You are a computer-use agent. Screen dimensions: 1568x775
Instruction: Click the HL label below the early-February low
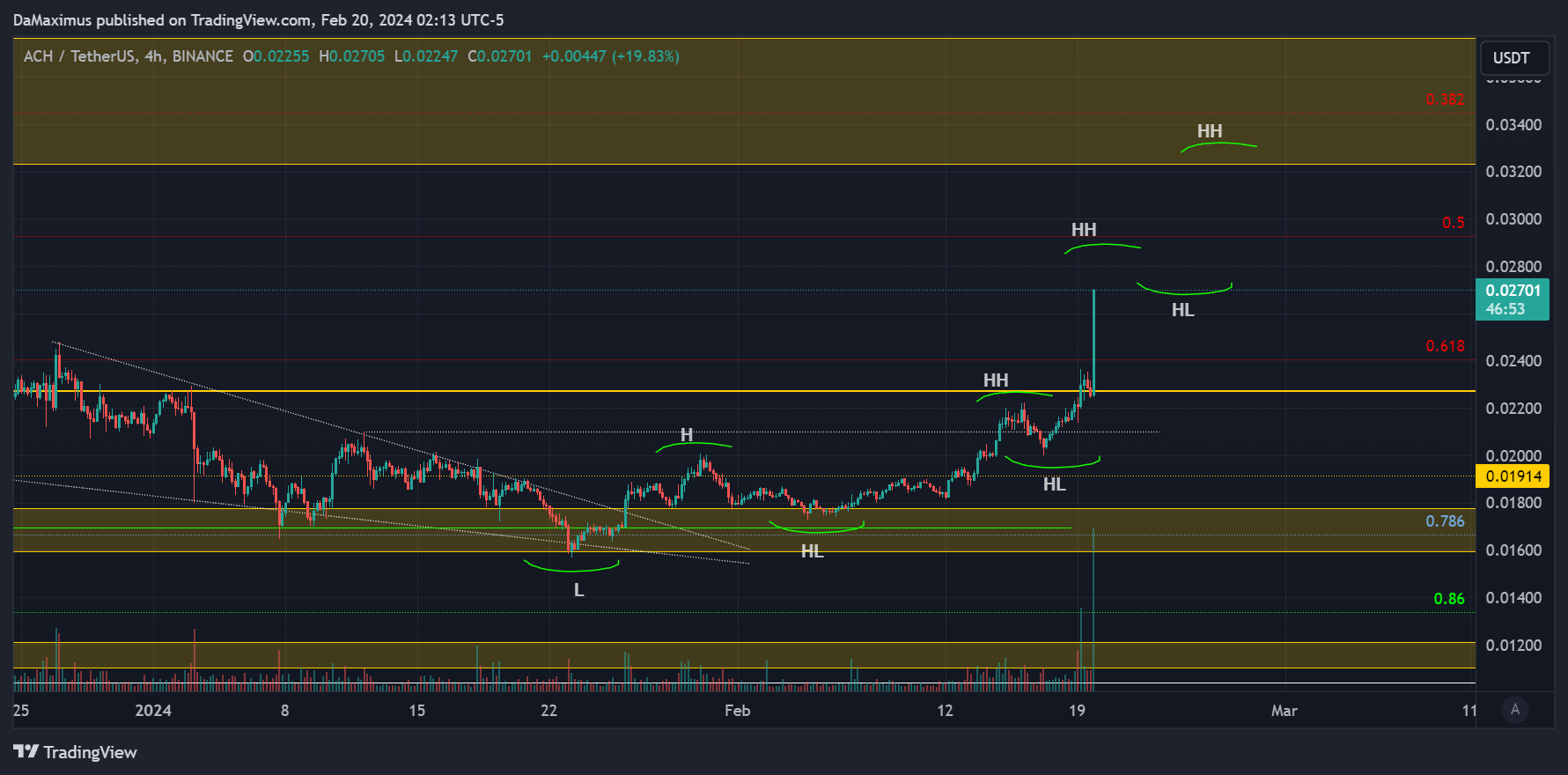[813, 551]
